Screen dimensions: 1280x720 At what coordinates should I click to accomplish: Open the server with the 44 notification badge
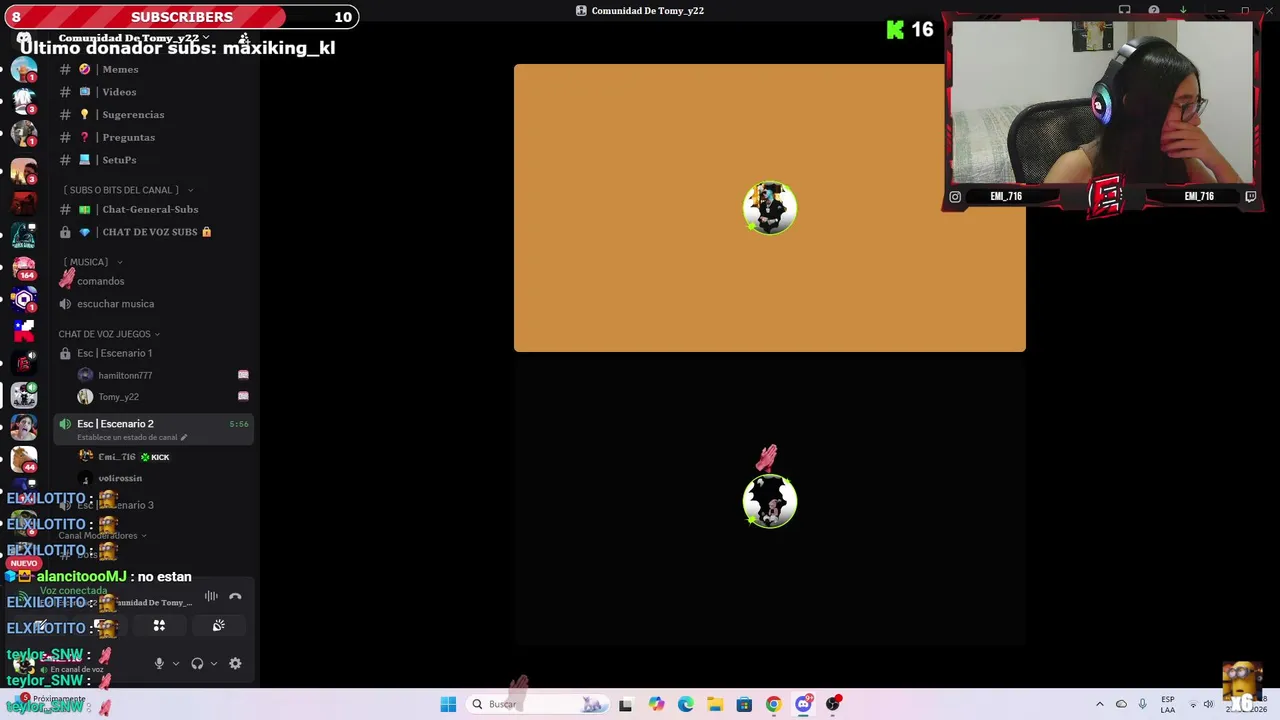[x=24, y=459]
